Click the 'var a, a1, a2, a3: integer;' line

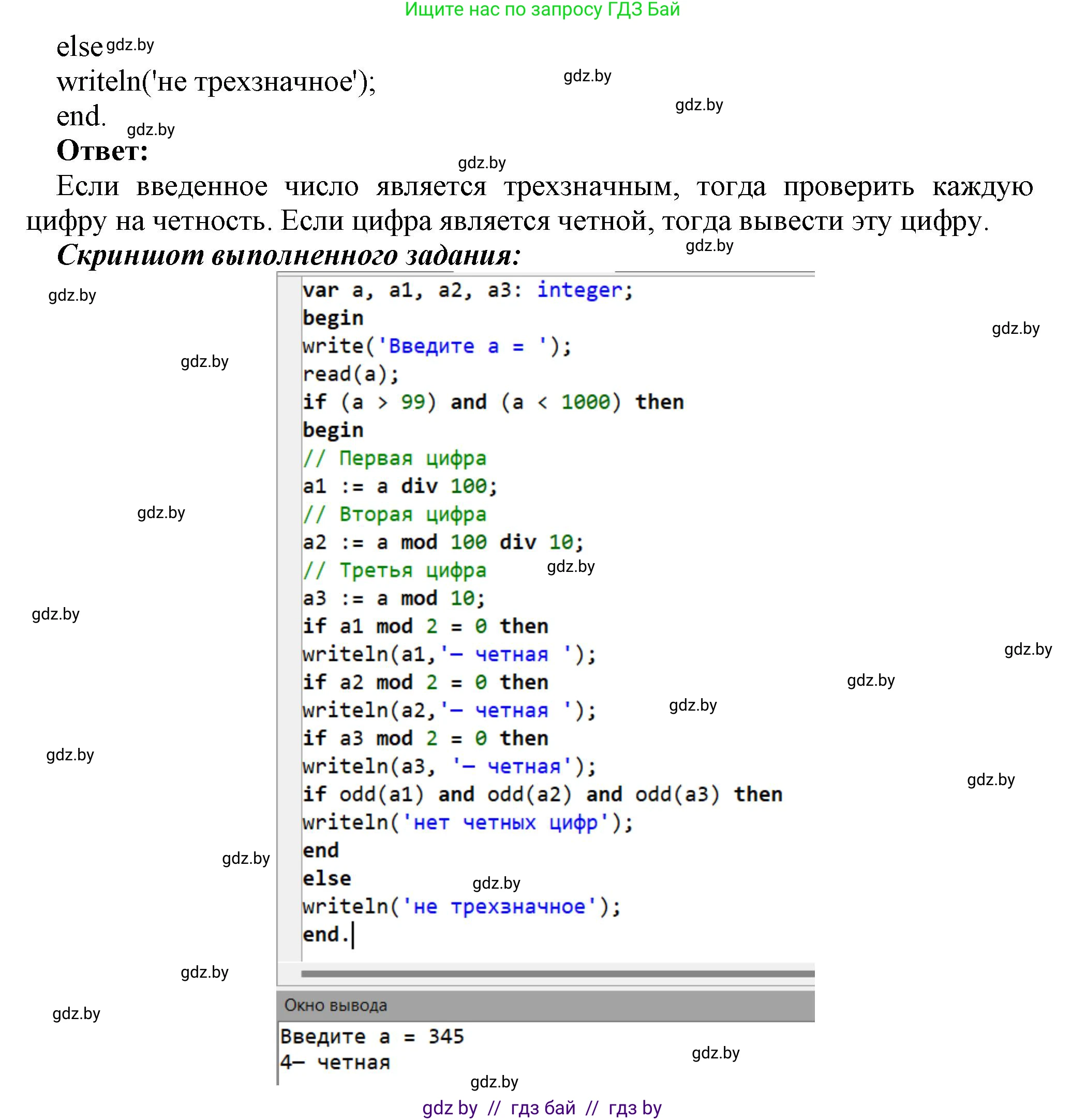[467, 290]
